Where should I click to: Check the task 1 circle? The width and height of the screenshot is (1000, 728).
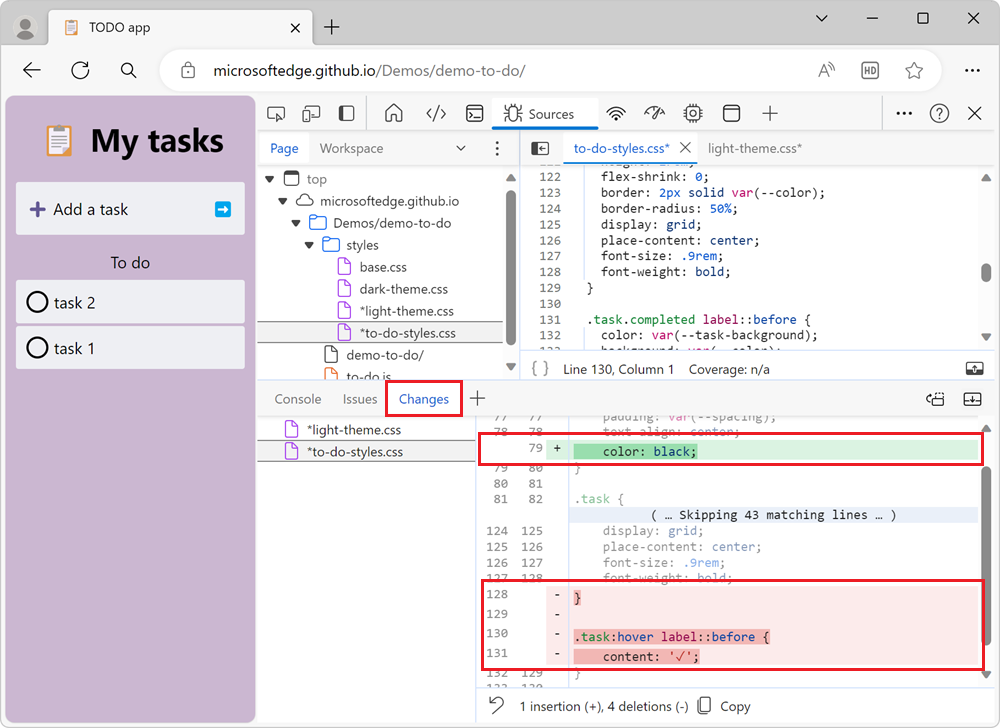click(37, 349)
